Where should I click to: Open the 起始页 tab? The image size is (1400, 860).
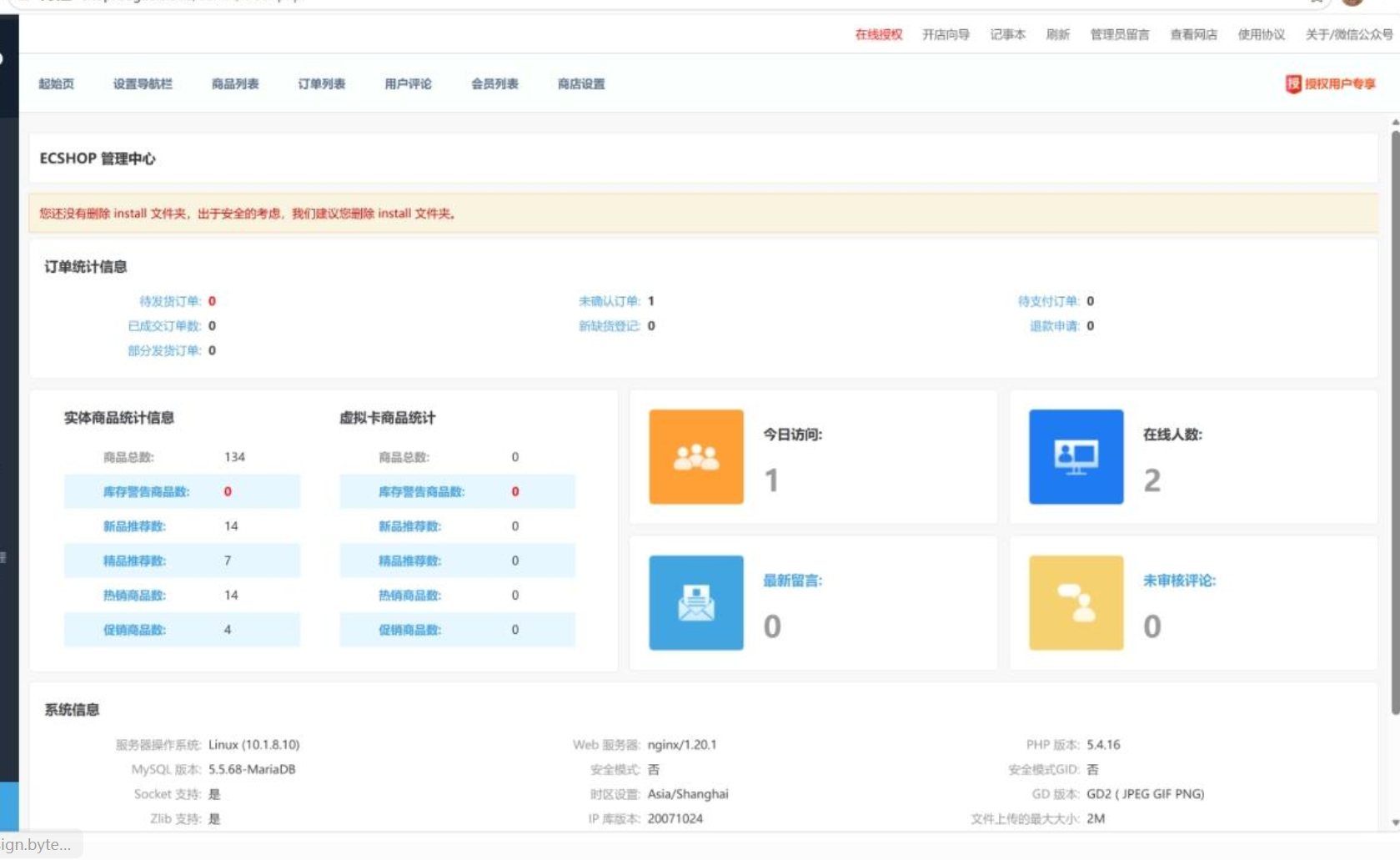pos(57,83)
